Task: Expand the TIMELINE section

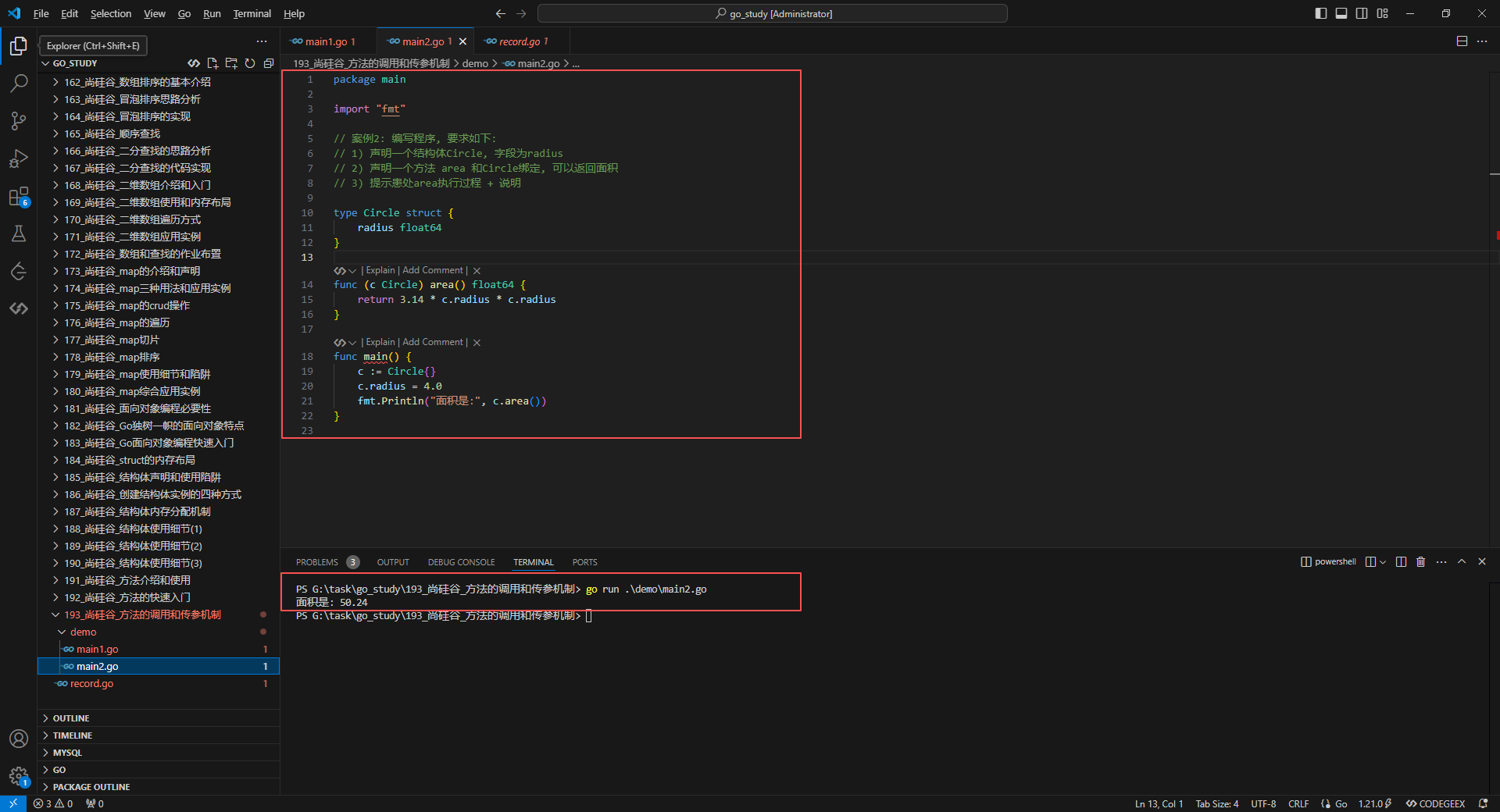Action: tap(159, 735)
